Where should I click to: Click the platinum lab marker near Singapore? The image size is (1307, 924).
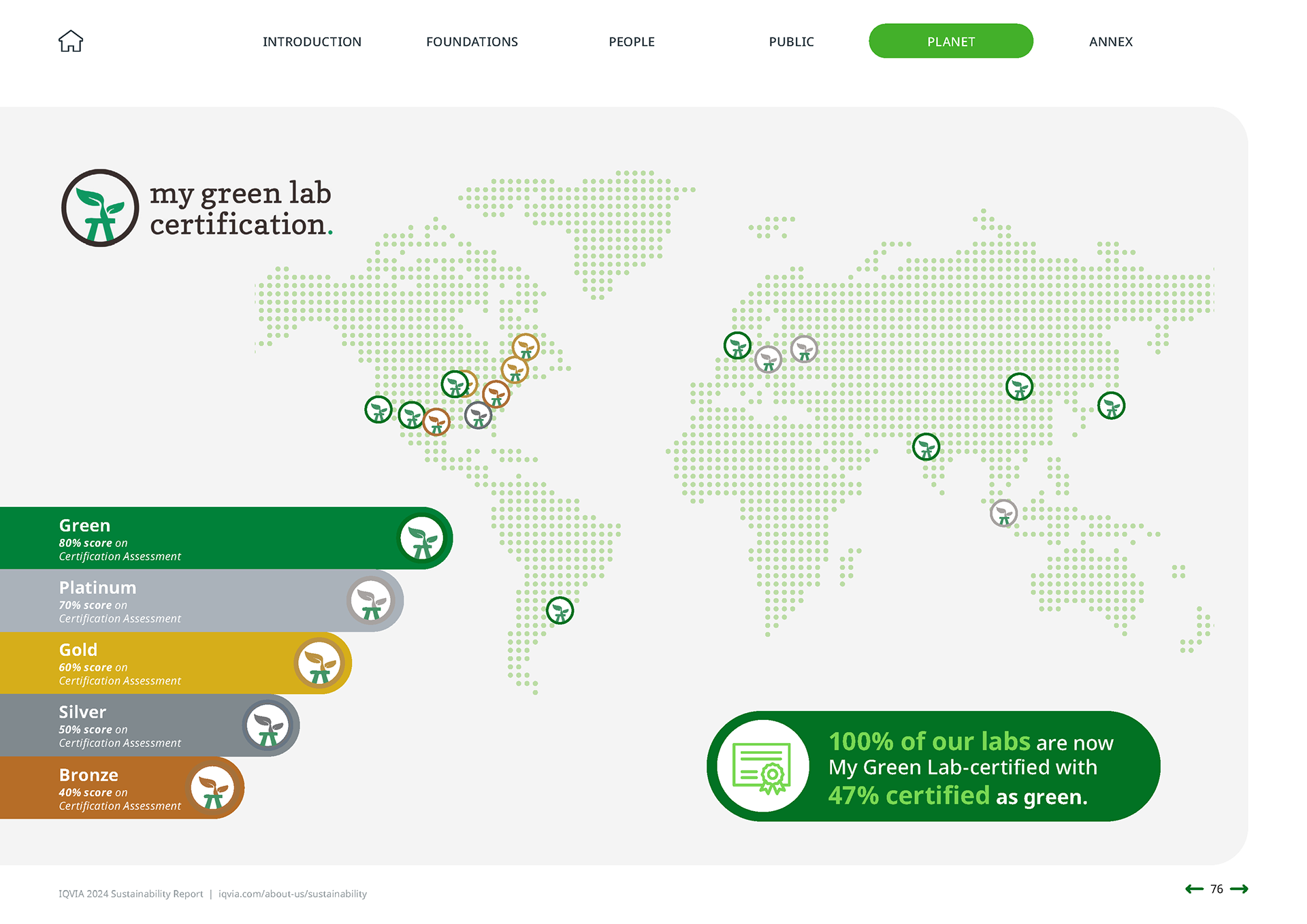coord(1003,513)
